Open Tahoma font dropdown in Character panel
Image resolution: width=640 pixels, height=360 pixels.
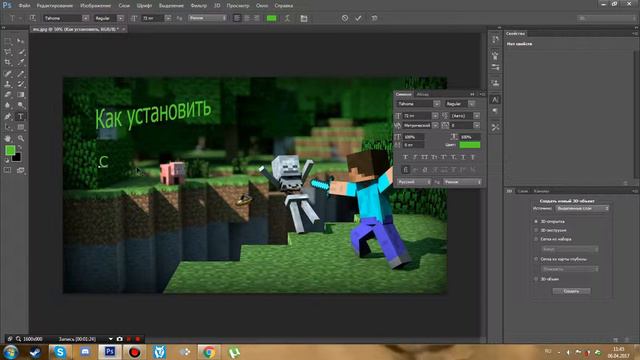(x=437, y=104)
